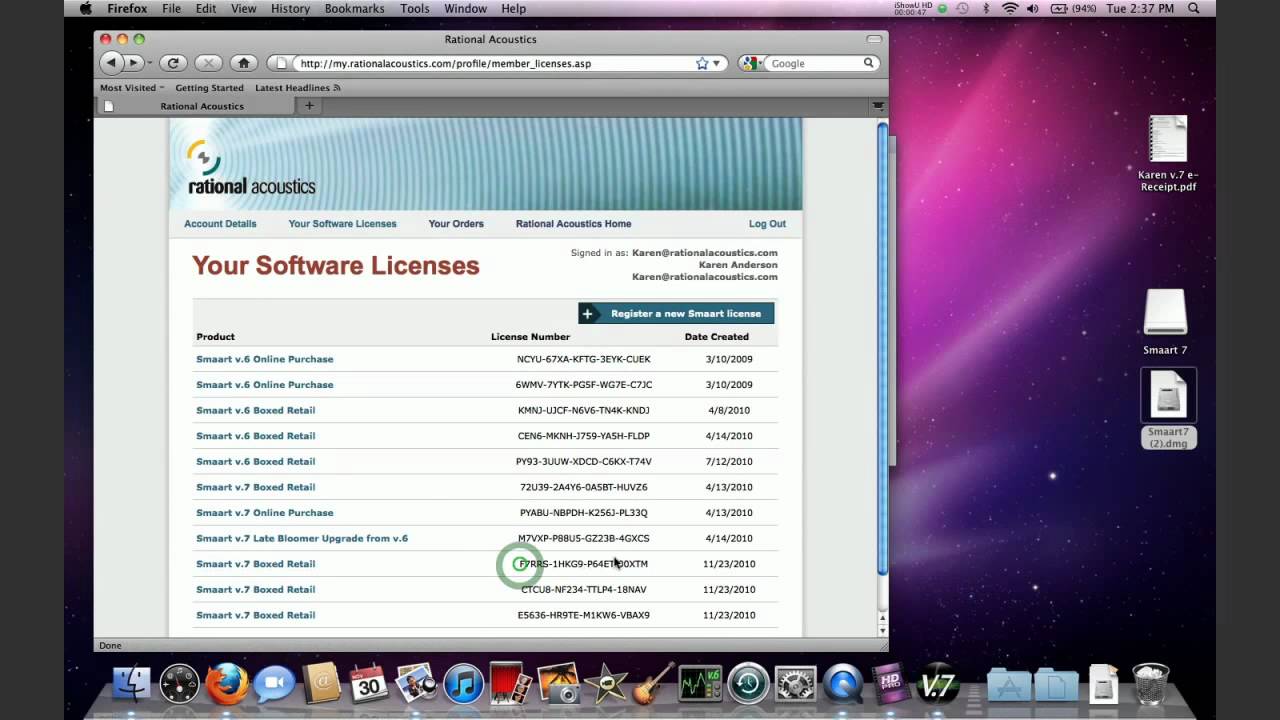Select license number E5636-HR9TE-M1KW6-VBAX9
The image size is (1280, 720).
pos(584,615)
